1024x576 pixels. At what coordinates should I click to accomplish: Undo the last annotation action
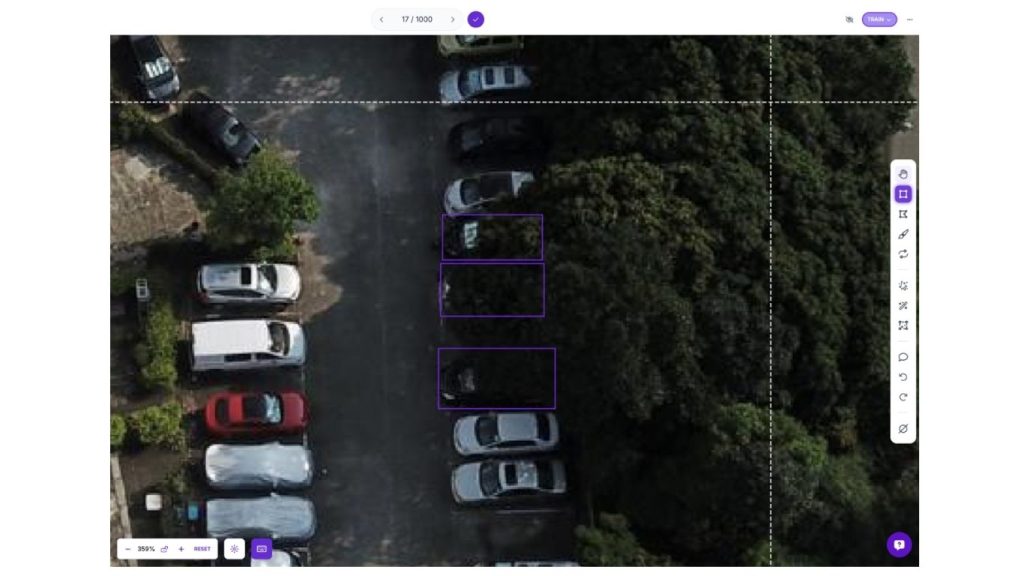coord(903,377)
